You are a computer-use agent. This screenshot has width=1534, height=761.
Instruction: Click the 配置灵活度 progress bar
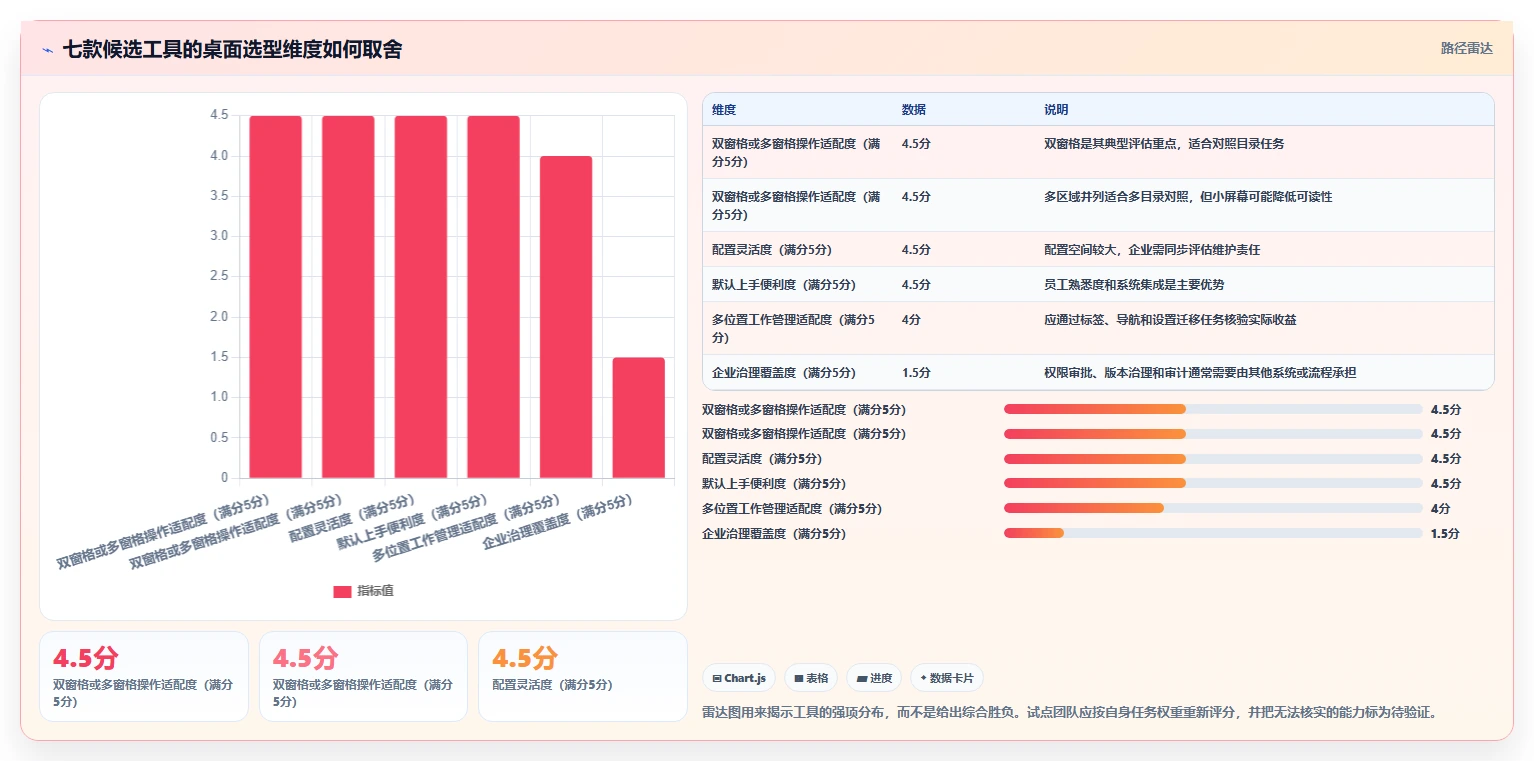point(1213,459)
